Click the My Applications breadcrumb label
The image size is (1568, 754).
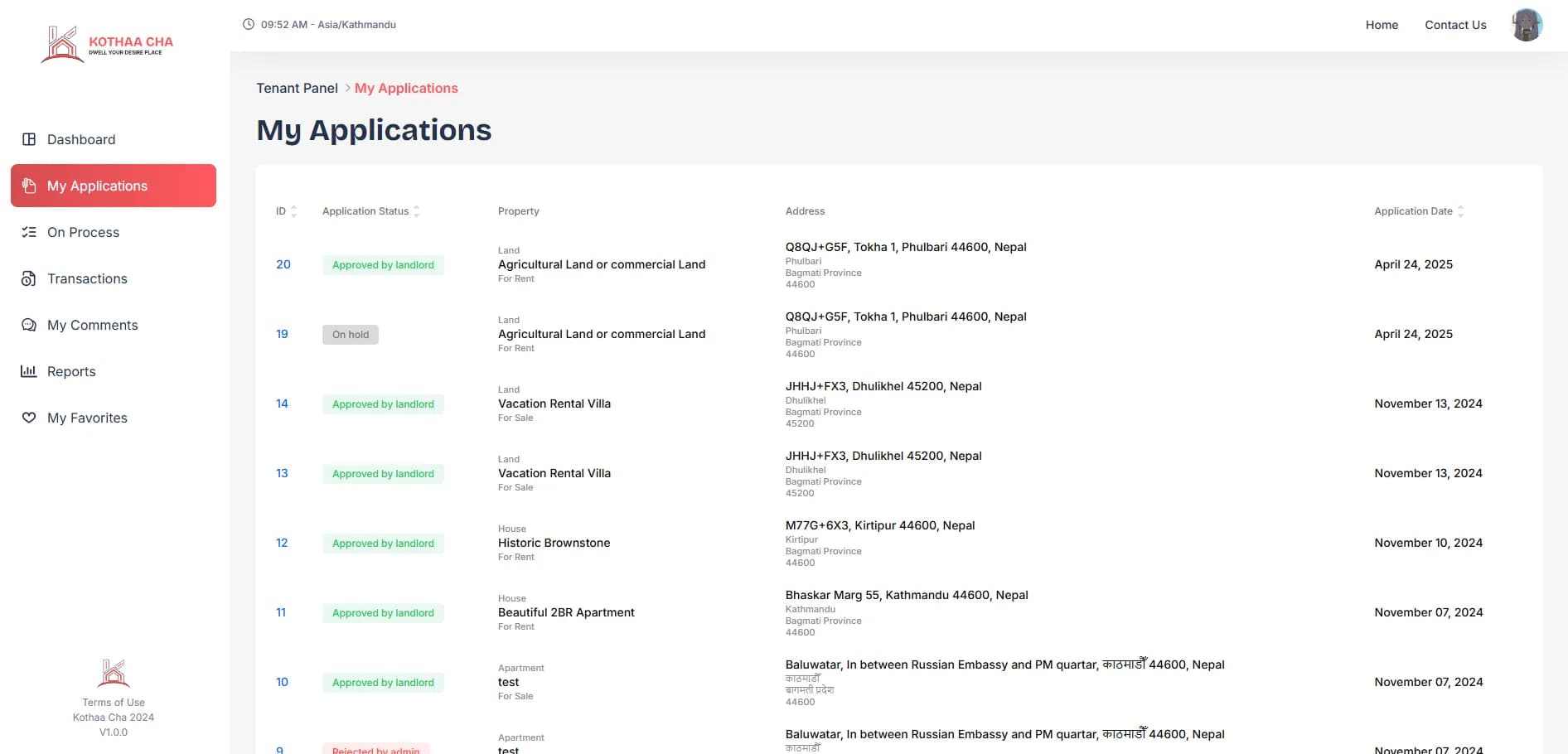406,88
